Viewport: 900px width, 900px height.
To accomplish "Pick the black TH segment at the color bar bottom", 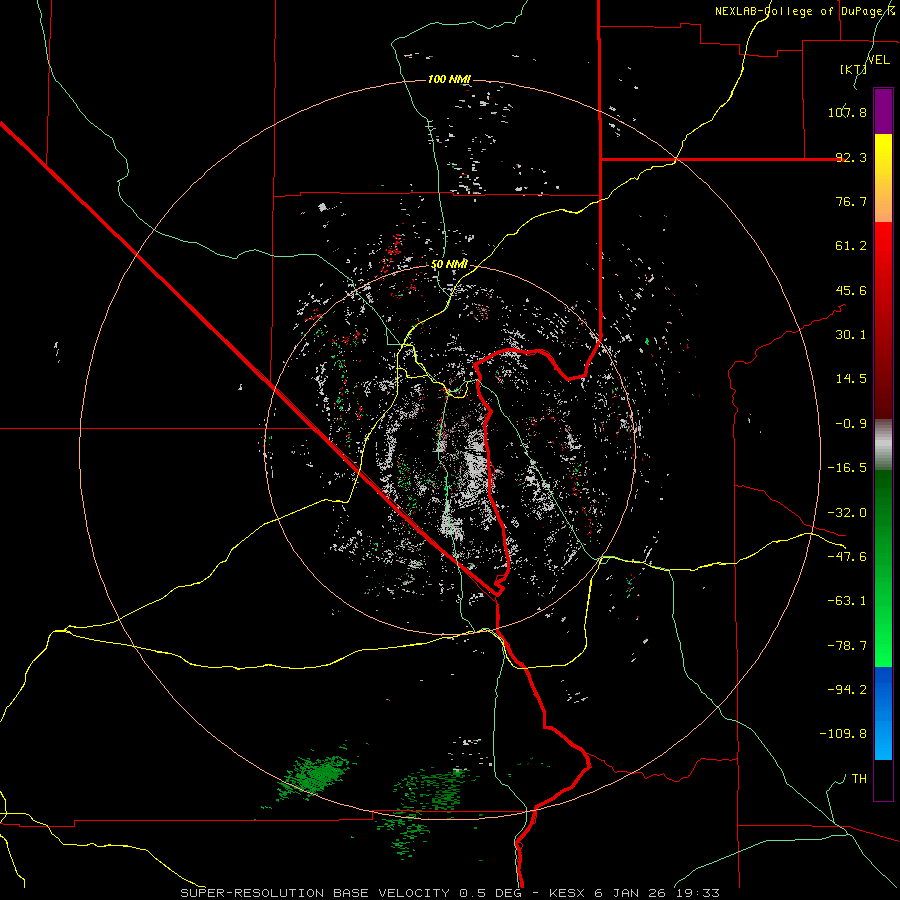I will [x=883, y=780].
